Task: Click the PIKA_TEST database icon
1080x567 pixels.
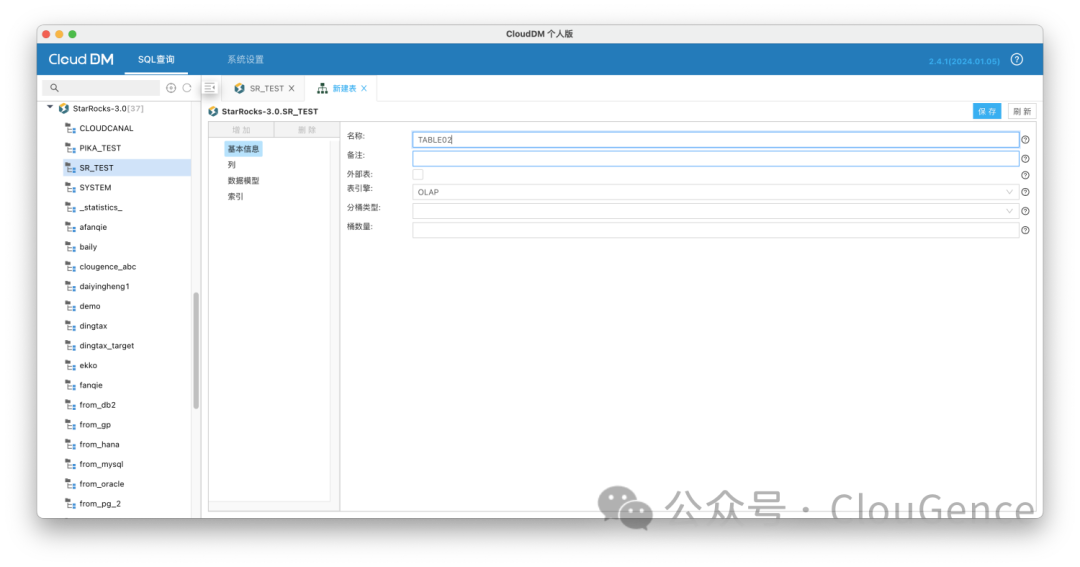Action: tap(70, 148)
